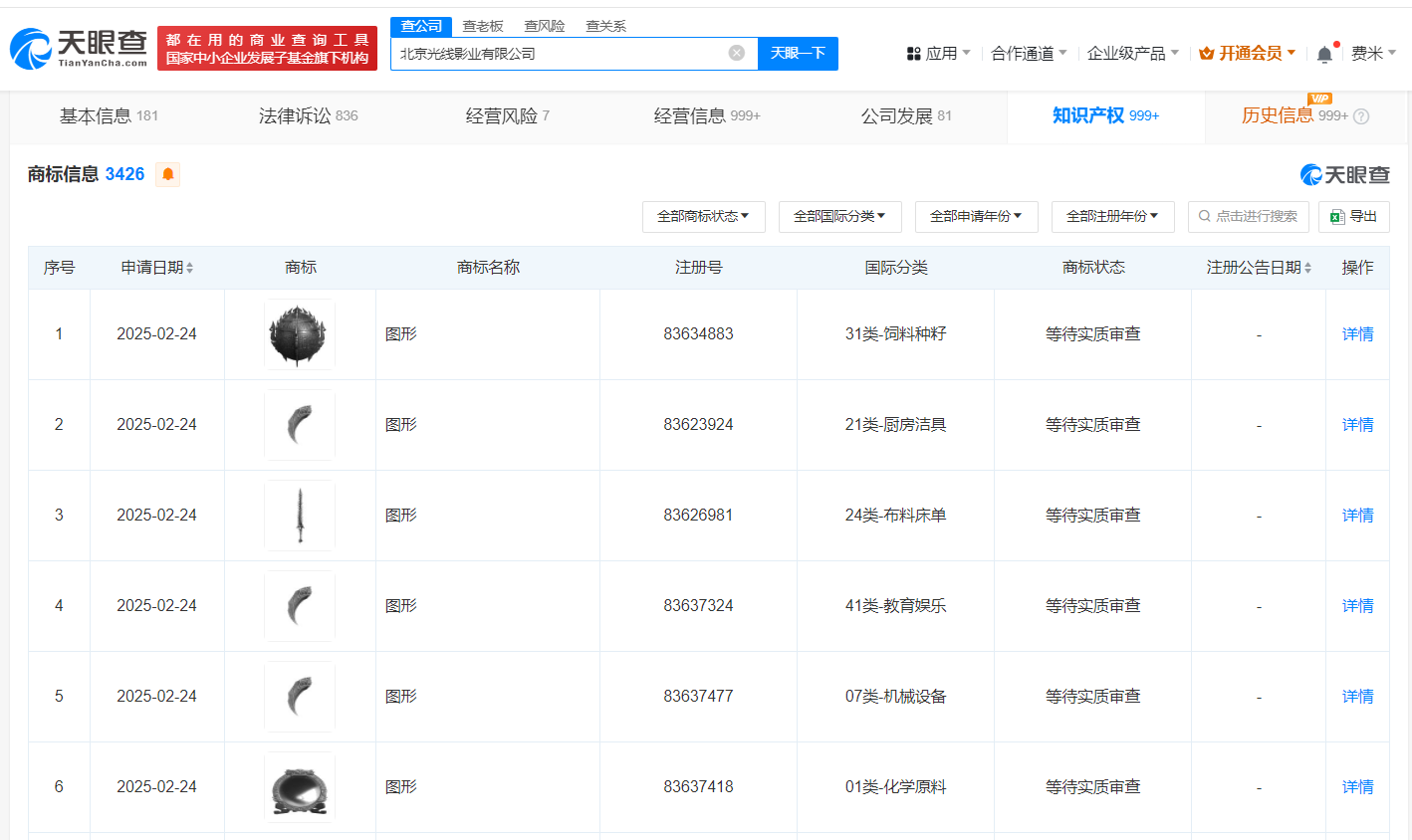The image size is (1412, 840).
Task: Click the 国际分类 column header
Action: [896, 268]
